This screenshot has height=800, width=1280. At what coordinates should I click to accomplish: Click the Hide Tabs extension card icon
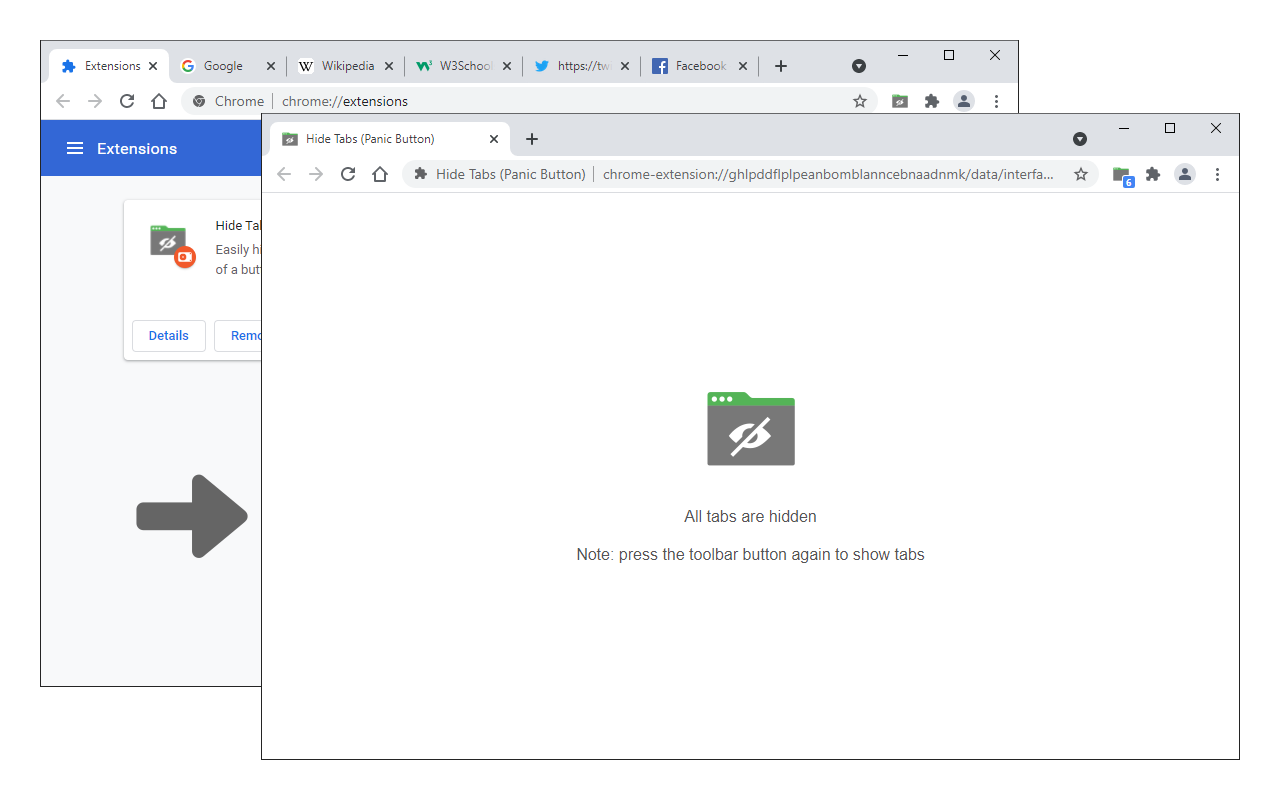[x=171, y=244]
